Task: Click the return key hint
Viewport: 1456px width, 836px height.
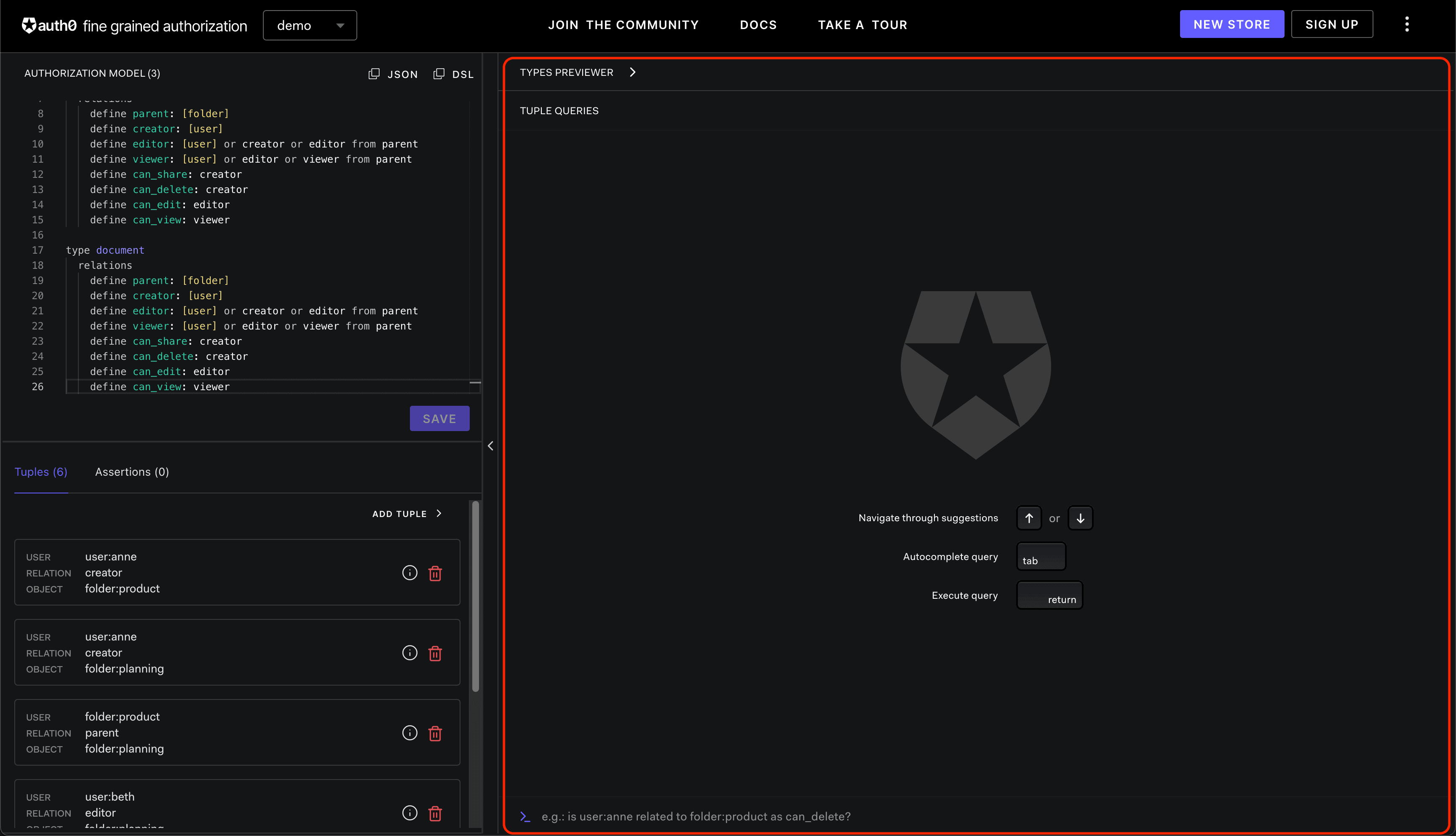Action: pyautogui.click(x=1050, y=595)
